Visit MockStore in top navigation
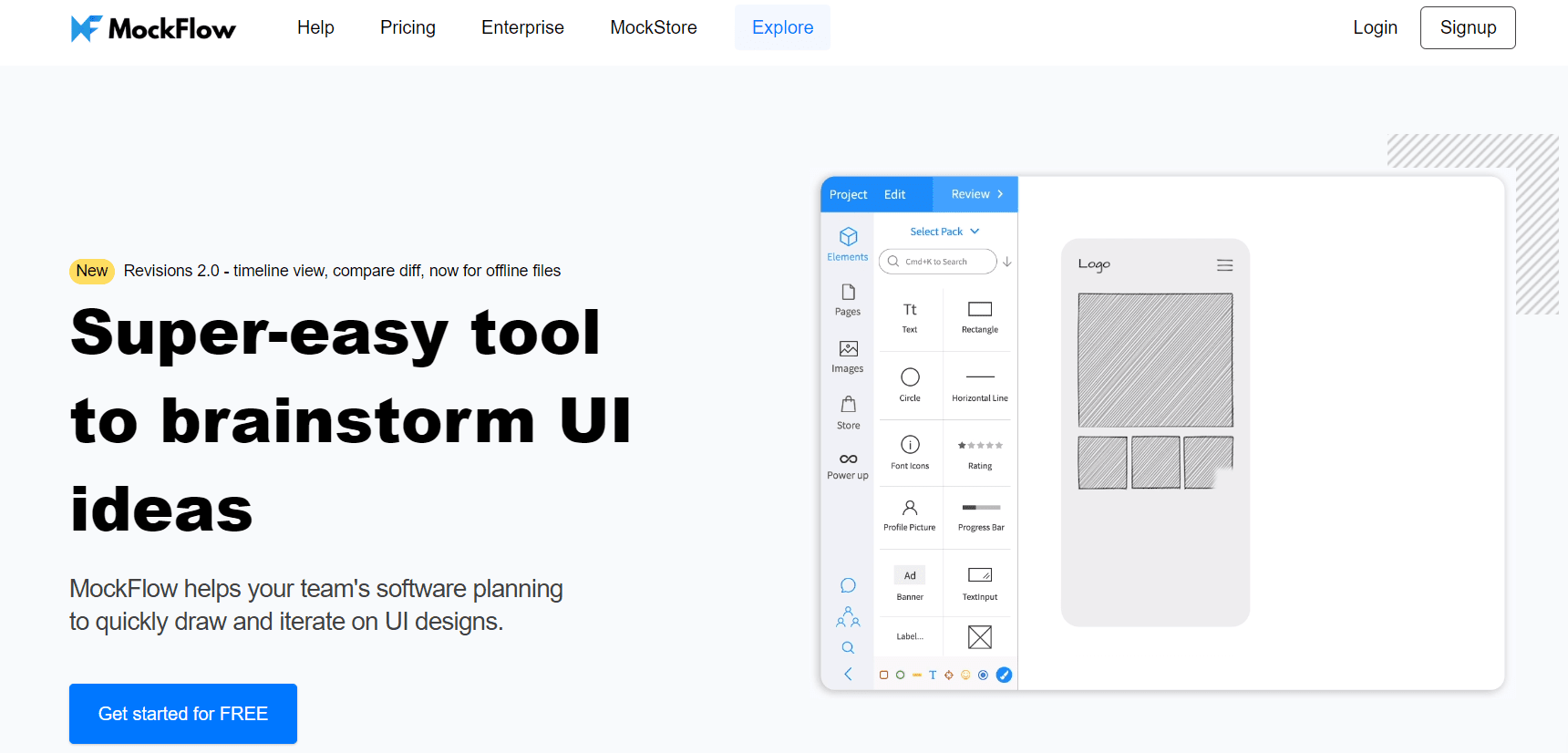Viewport: 1568px width, 753px height. pyautogui.click(x=654, y=27)
